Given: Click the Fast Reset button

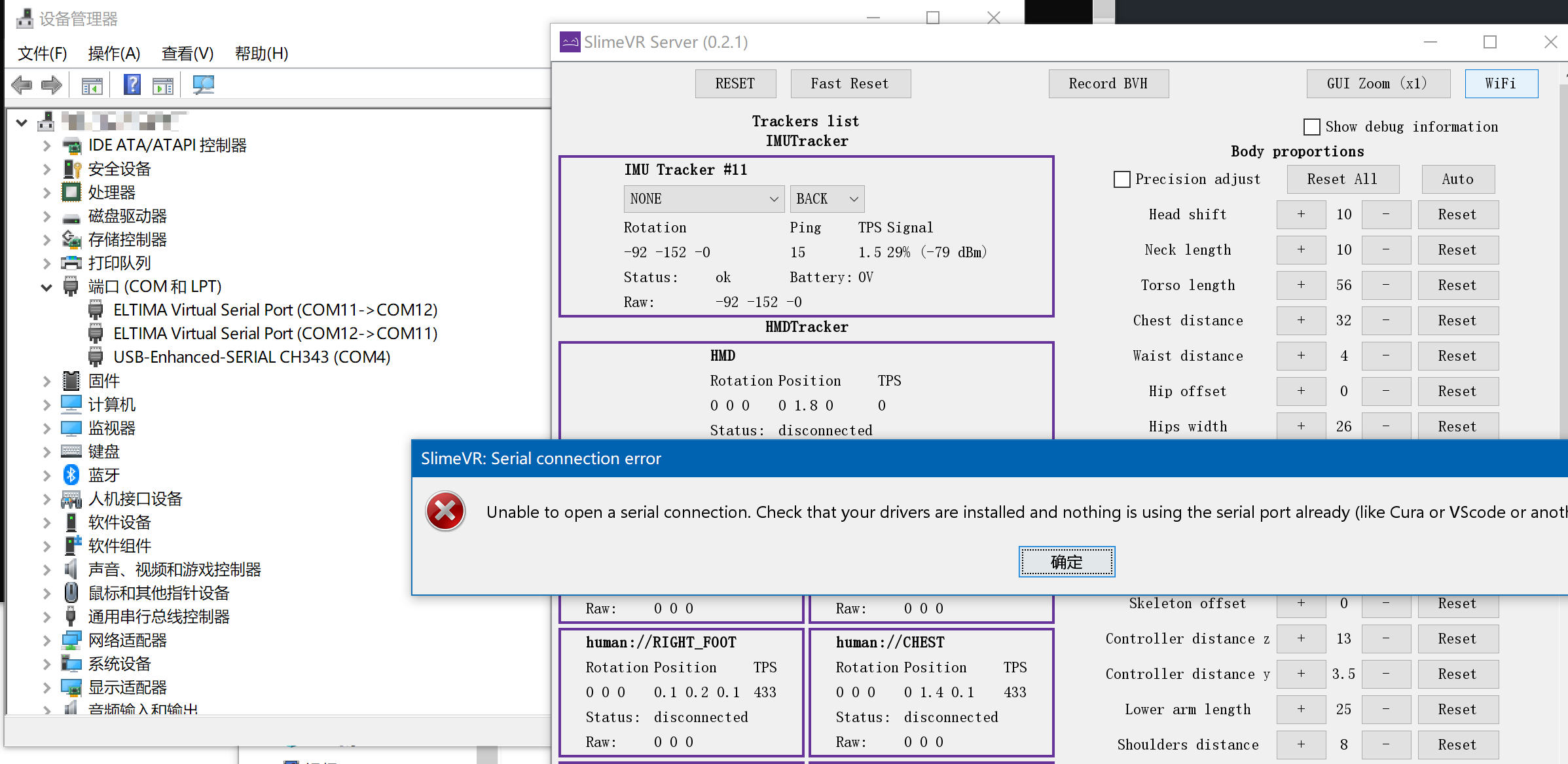Looking at the screenshot, I should tap(850, 83).
